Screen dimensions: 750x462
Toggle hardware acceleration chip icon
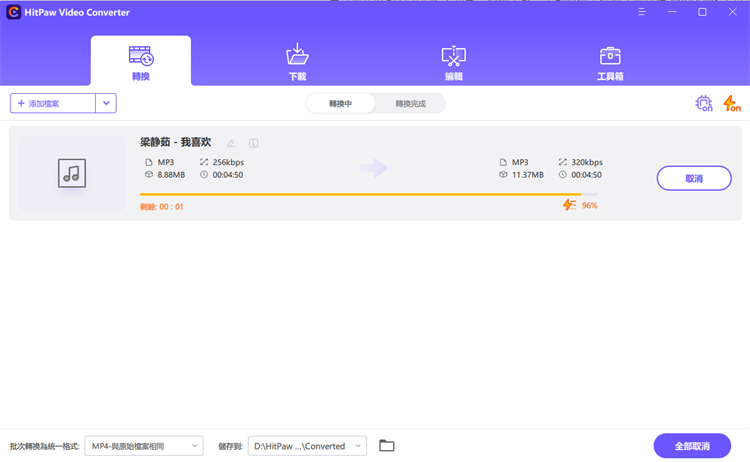704,103
